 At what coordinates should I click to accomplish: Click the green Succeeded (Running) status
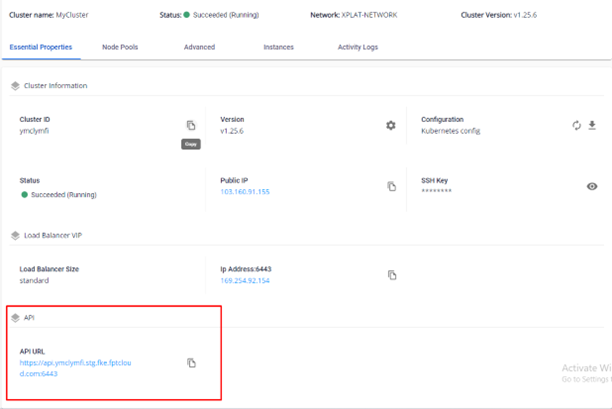click(x=62, y=194)
